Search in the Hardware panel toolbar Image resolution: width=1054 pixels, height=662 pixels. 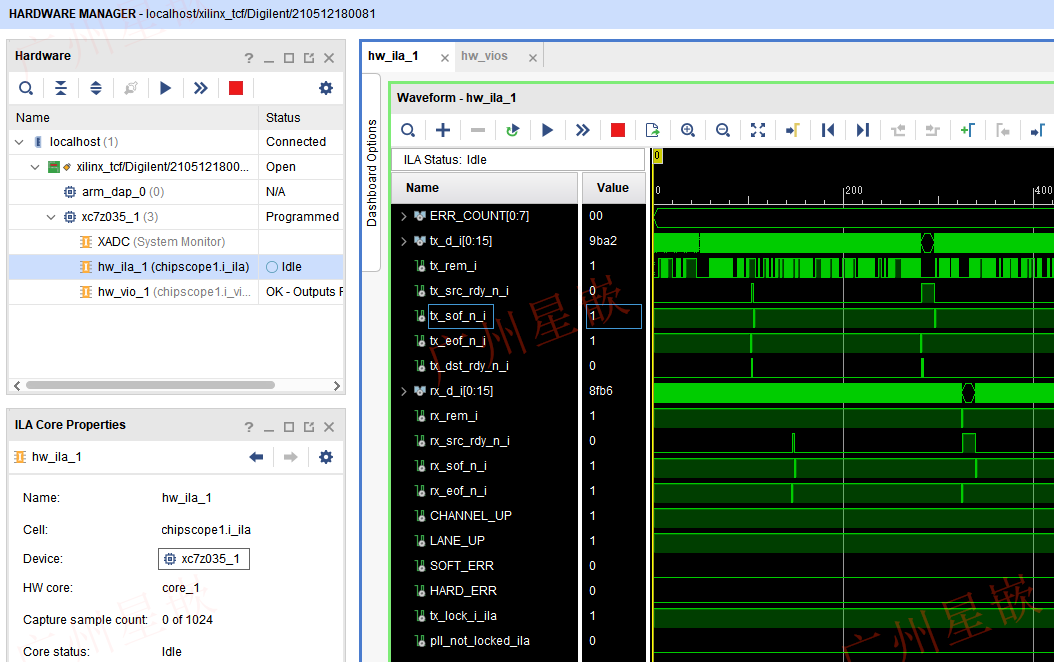pos(26,88)
